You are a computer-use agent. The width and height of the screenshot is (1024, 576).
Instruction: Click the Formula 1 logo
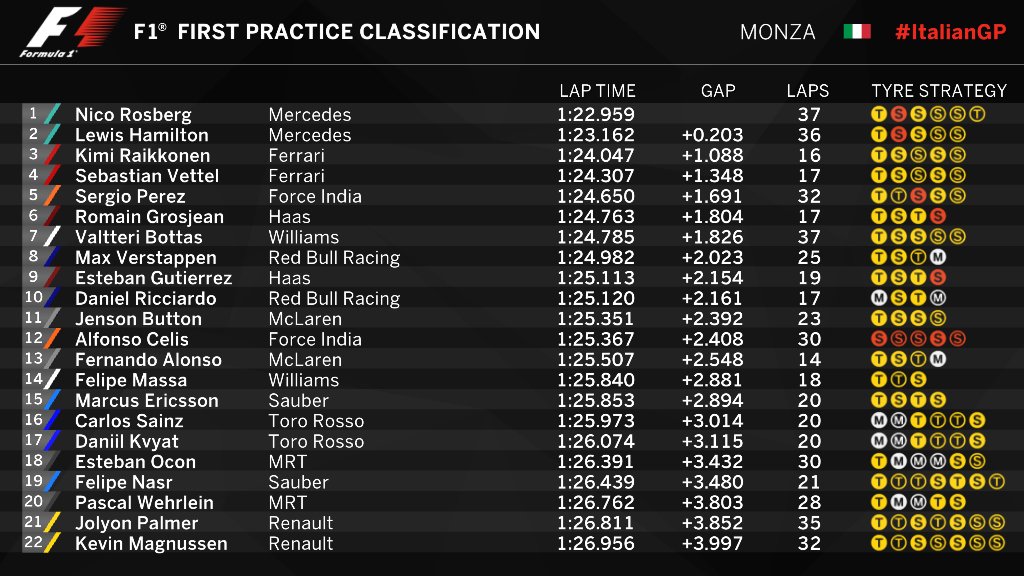click(x=70, y=32)
